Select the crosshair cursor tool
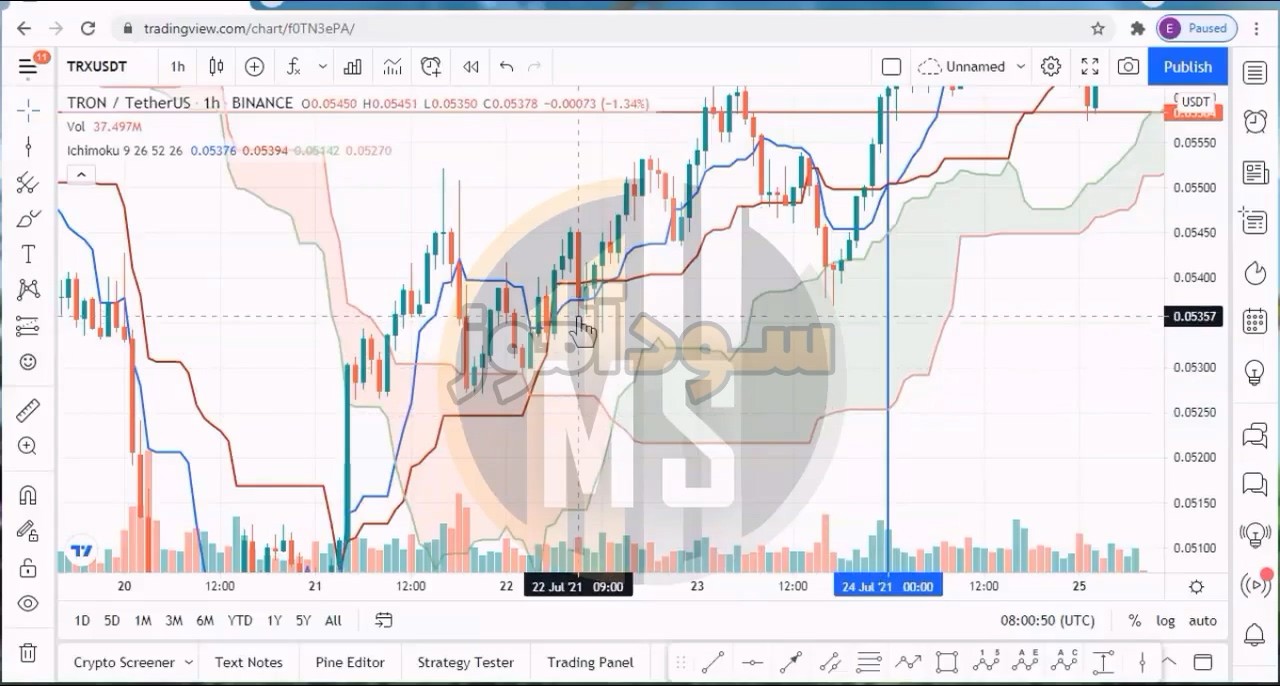 click(x=28, y=110)
